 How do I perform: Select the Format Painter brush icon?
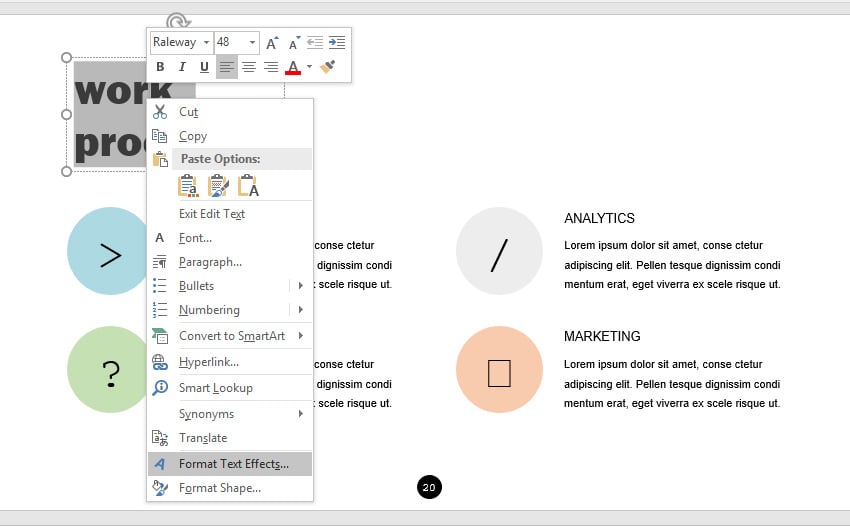tap(327, 67)
